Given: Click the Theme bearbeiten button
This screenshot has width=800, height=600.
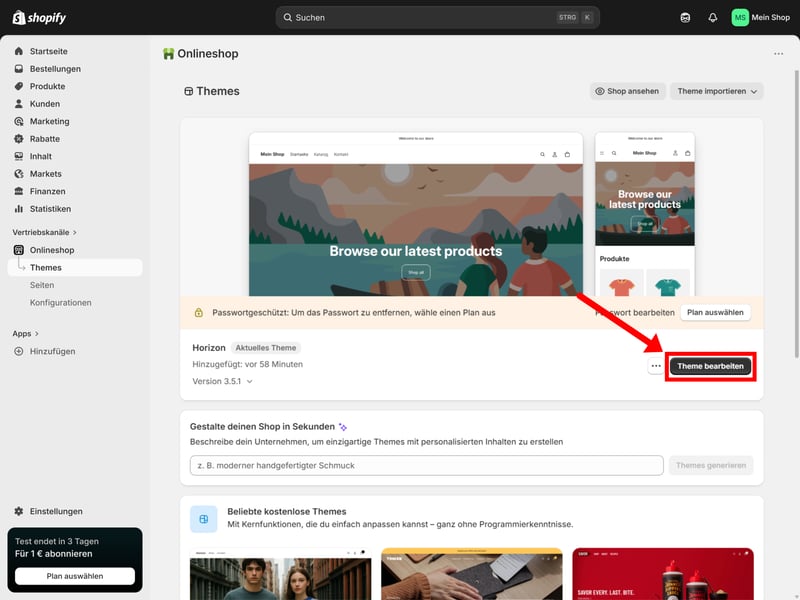Looking at the screenshot, I should tap(710, 367).
